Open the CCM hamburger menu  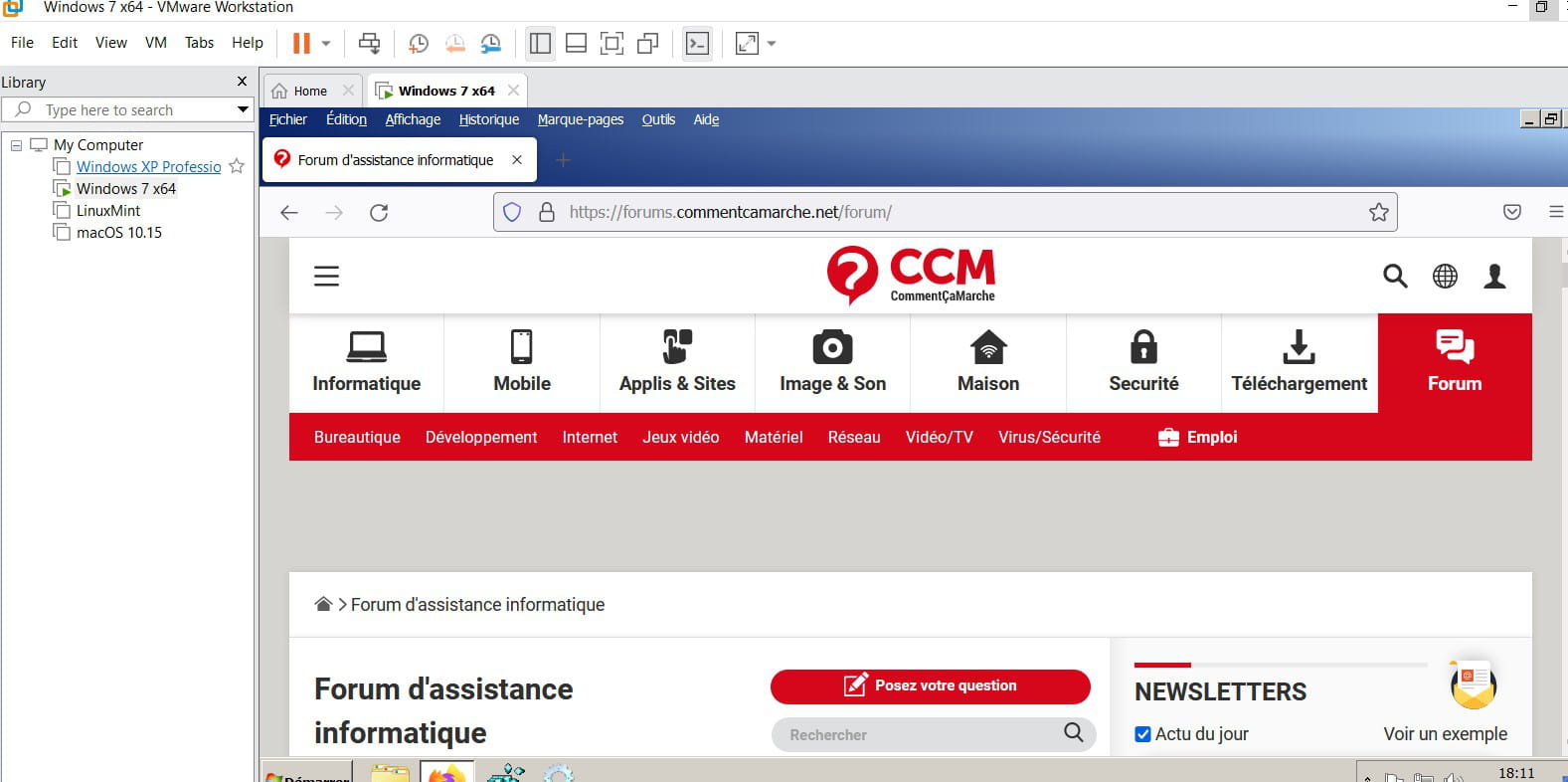click(326, 276)
